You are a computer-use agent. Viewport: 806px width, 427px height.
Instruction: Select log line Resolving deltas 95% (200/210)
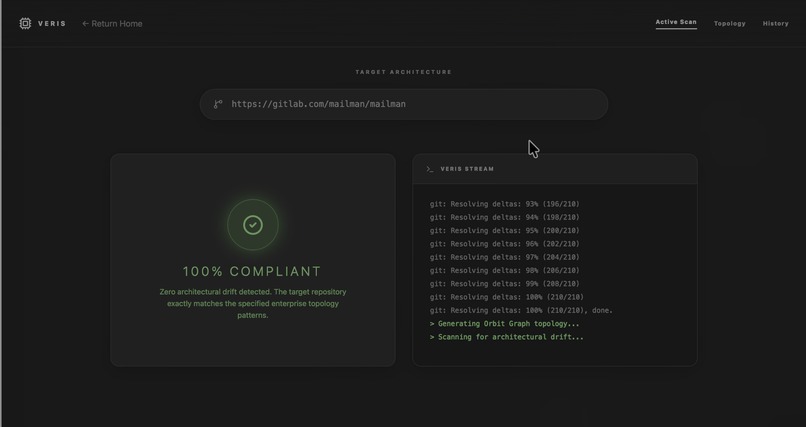[505, 231]
